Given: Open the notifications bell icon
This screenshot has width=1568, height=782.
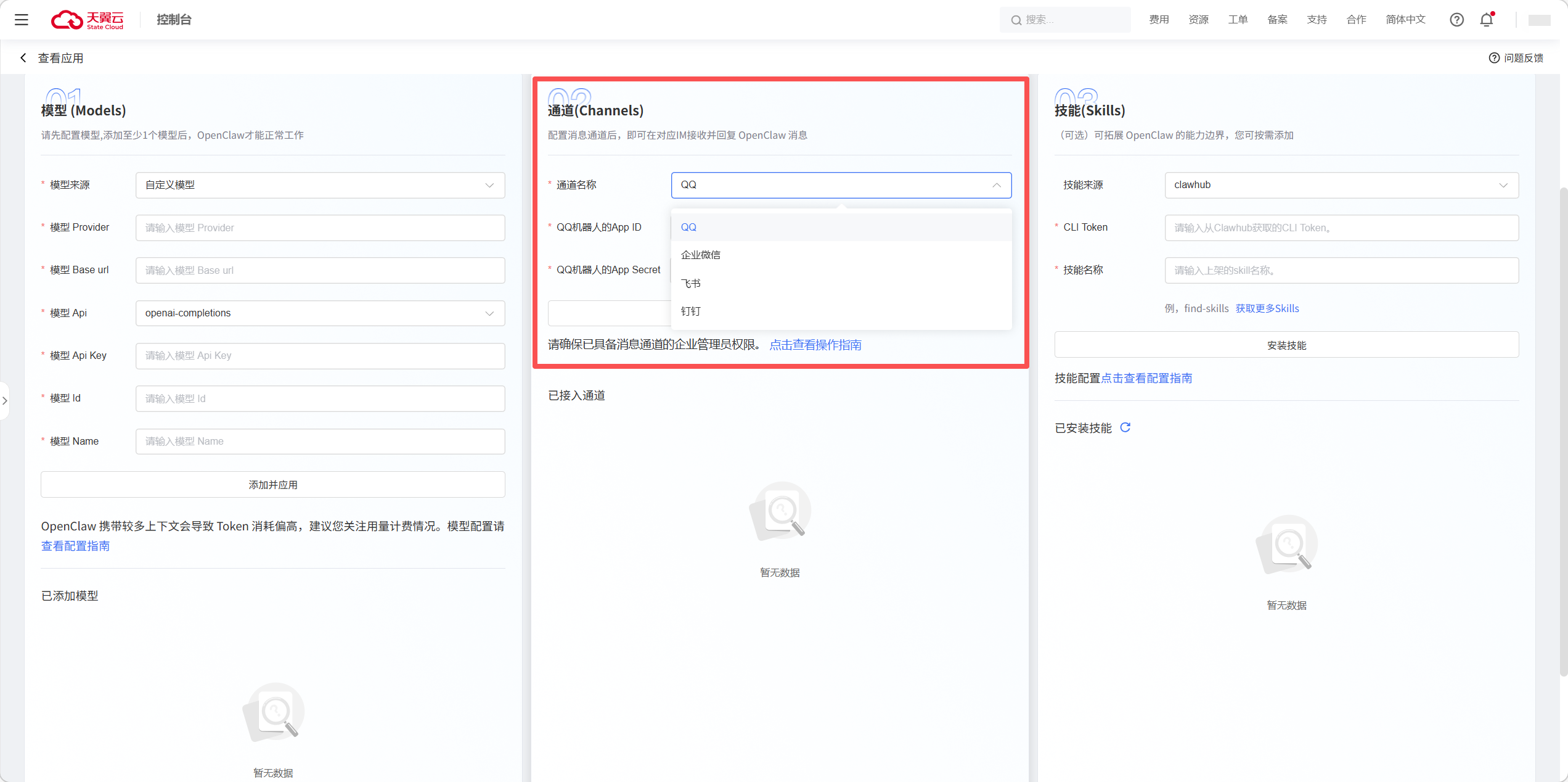Looking at the screenshot, I should coord(1487,20).
